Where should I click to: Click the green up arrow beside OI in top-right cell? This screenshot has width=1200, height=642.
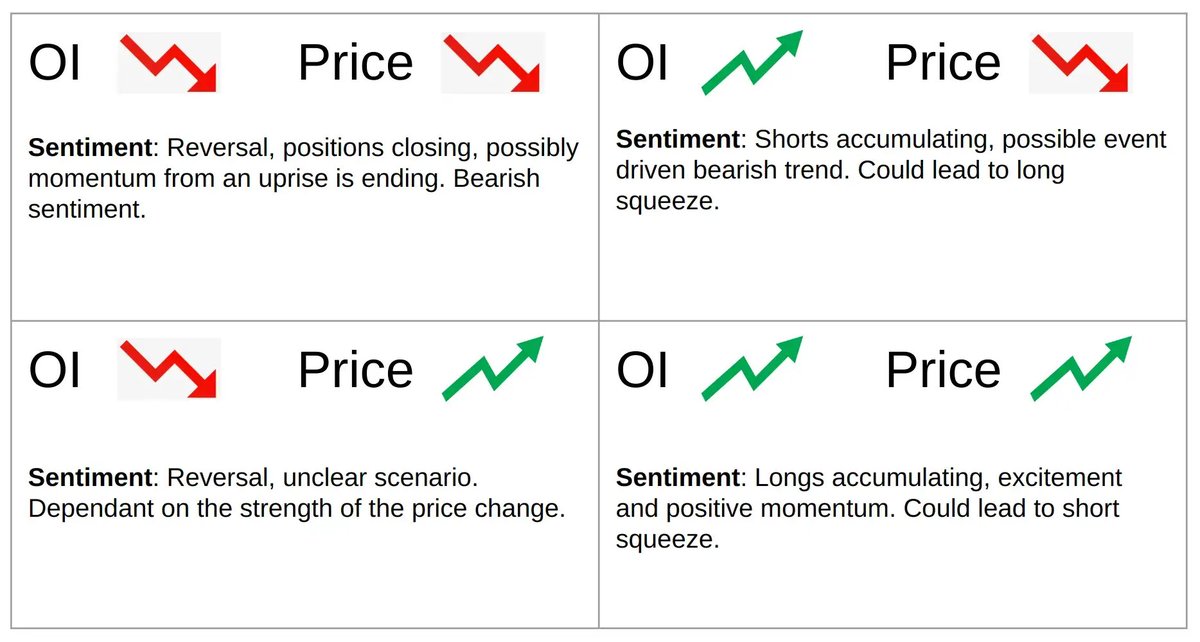pos(753,63)
